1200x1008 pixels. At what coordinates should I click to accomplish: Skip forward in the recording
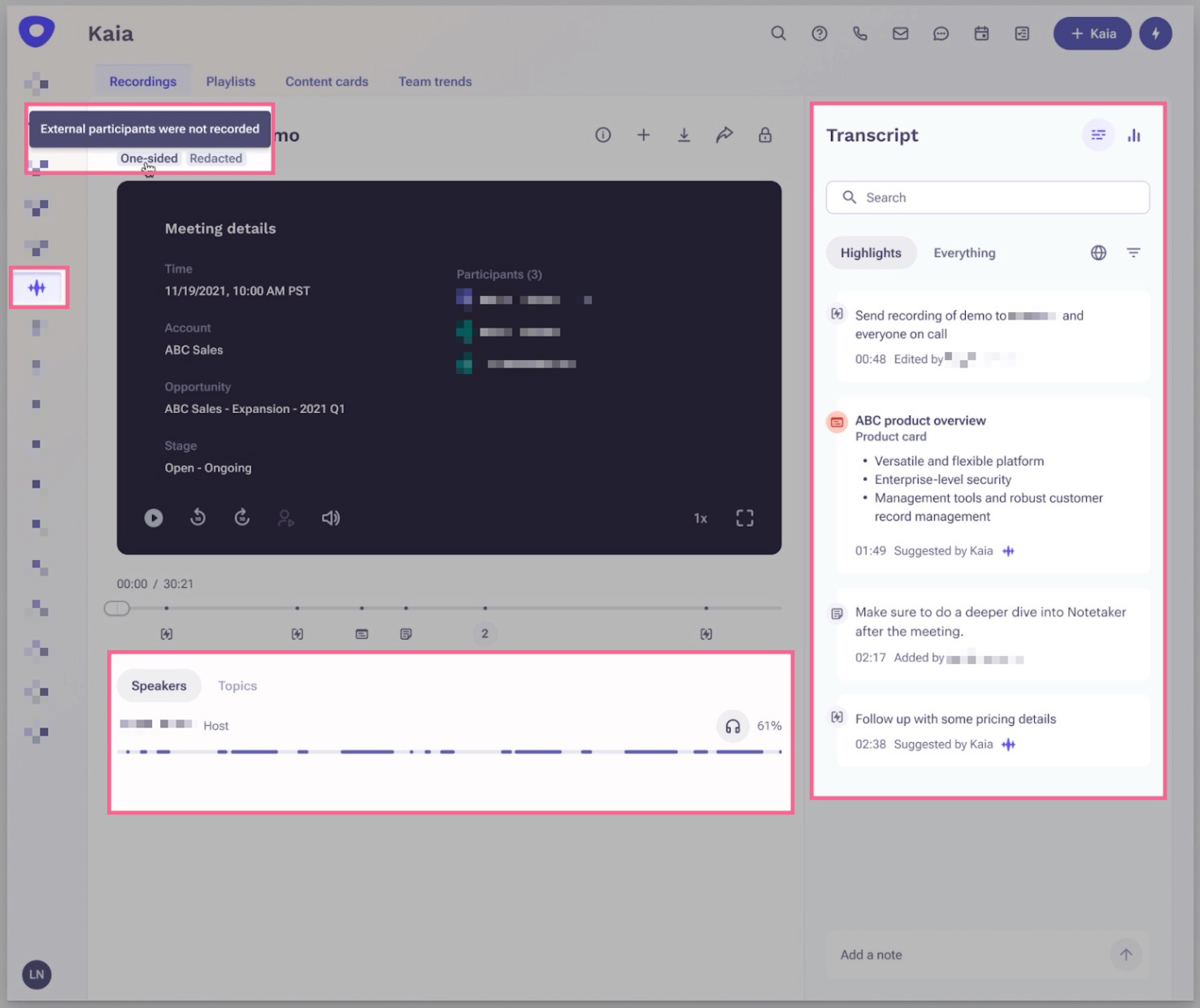pyautogui.click(x=241, y=517)
